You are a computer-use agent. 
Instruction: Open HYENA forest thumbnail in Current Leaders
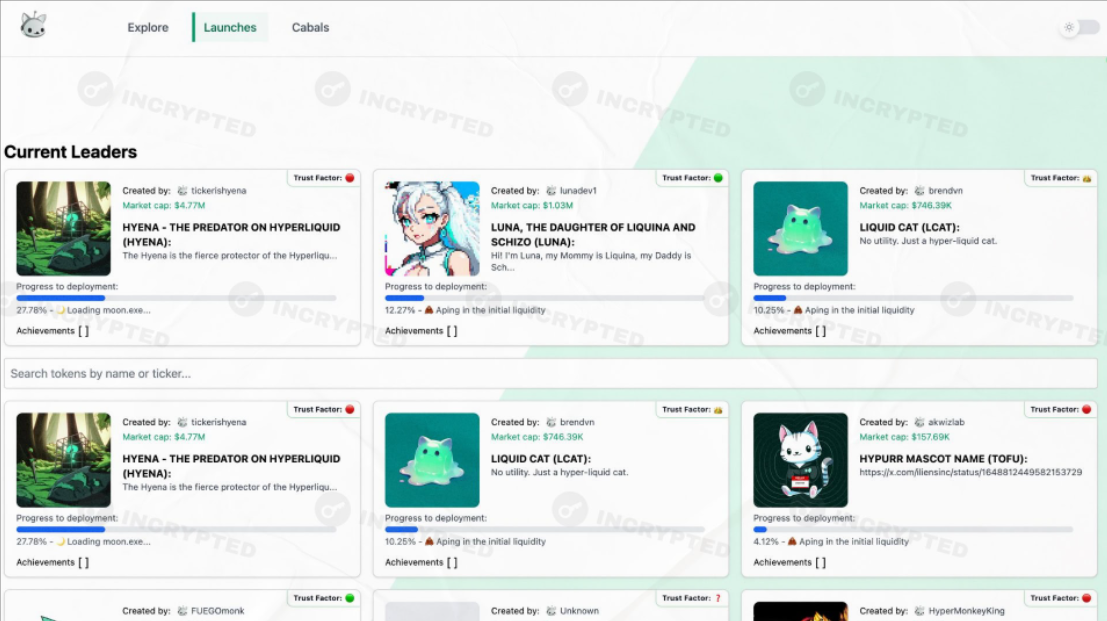point(64,229)
